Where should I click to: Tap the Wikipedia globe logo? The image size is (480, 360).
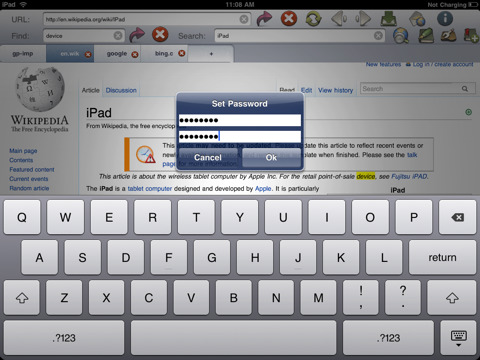40,89
